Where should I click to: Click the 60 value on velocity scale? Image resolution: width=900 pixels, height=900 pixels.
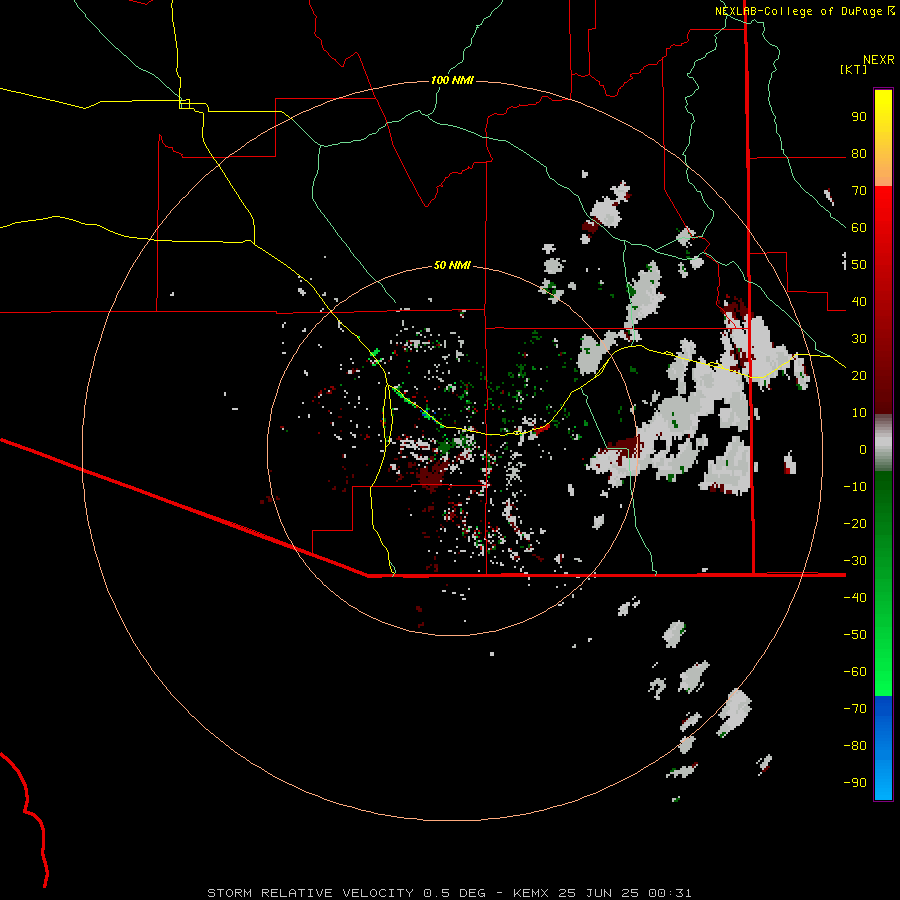859,228
